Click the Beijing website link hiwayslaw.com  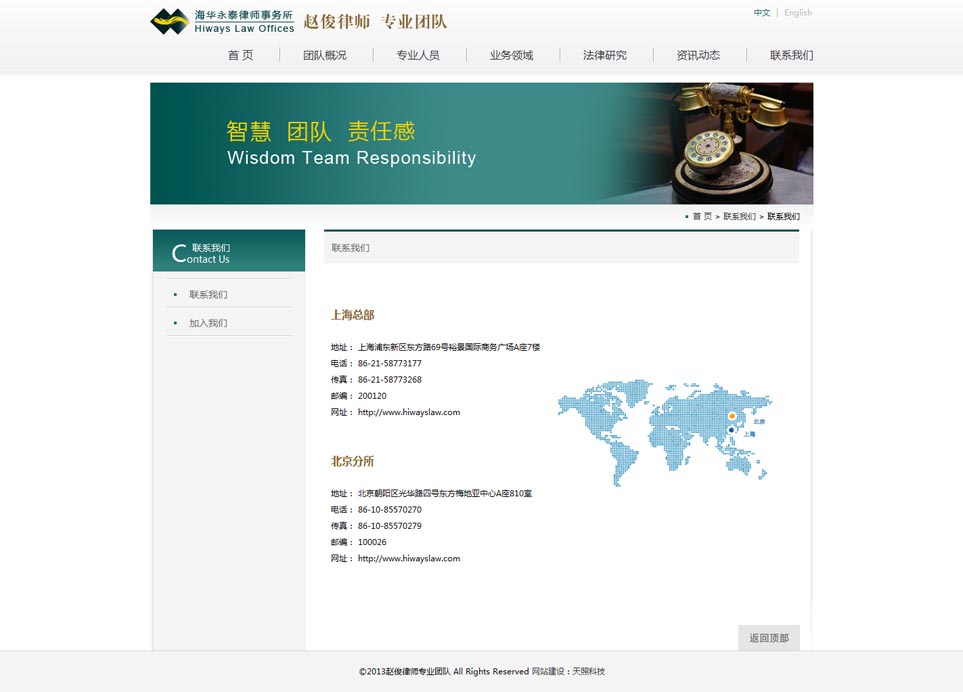[409, 559]
